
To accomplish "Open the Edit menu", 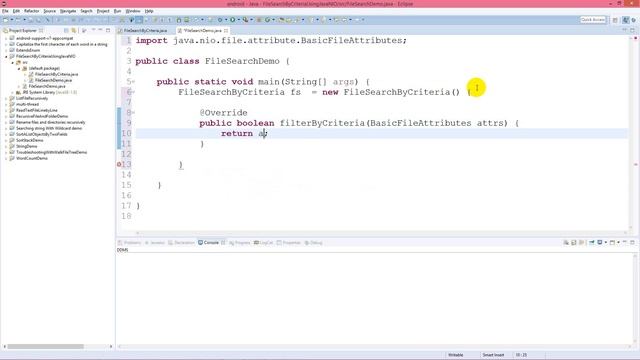I will coord(16,11).
